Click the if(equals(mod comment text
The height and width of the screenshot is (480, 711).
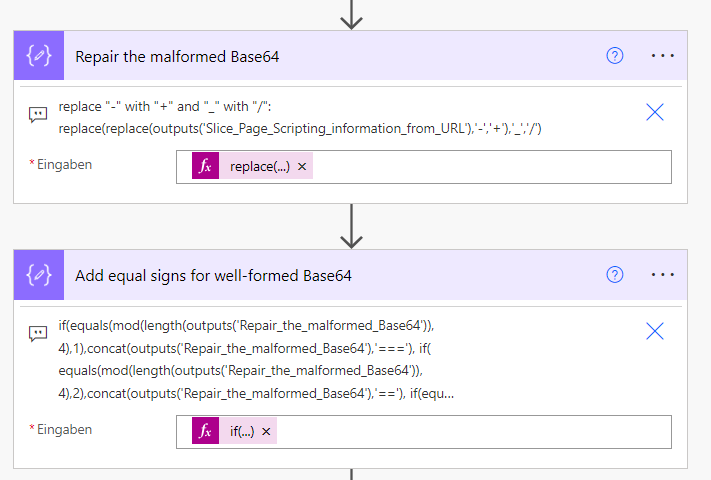click(x=256, y=359)
